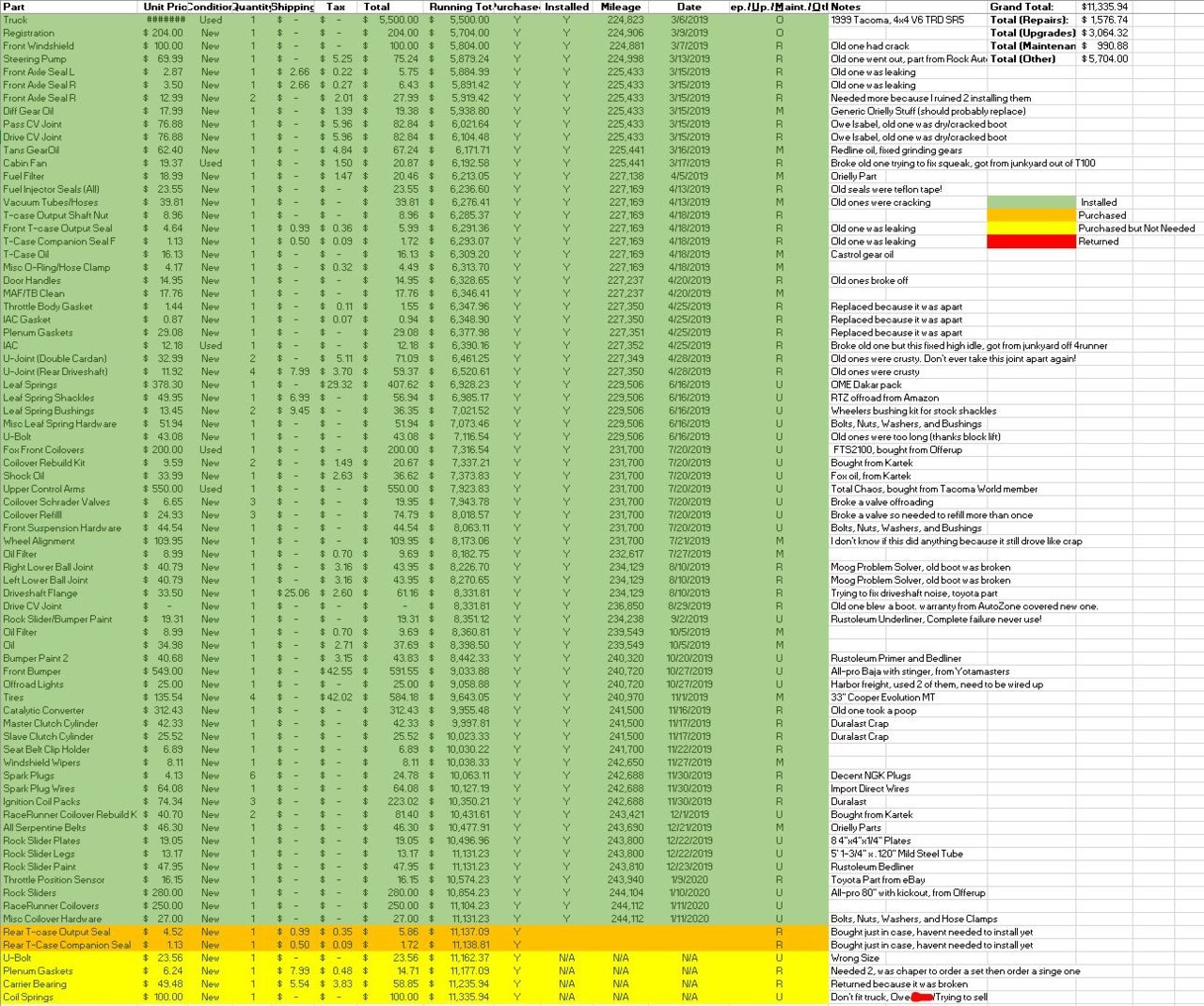Image resolution: width=1204 pixels, height=1006 pixels.
Task: Select the 'Wheel Alignment' cell
Action: click(x=71, y=541)
